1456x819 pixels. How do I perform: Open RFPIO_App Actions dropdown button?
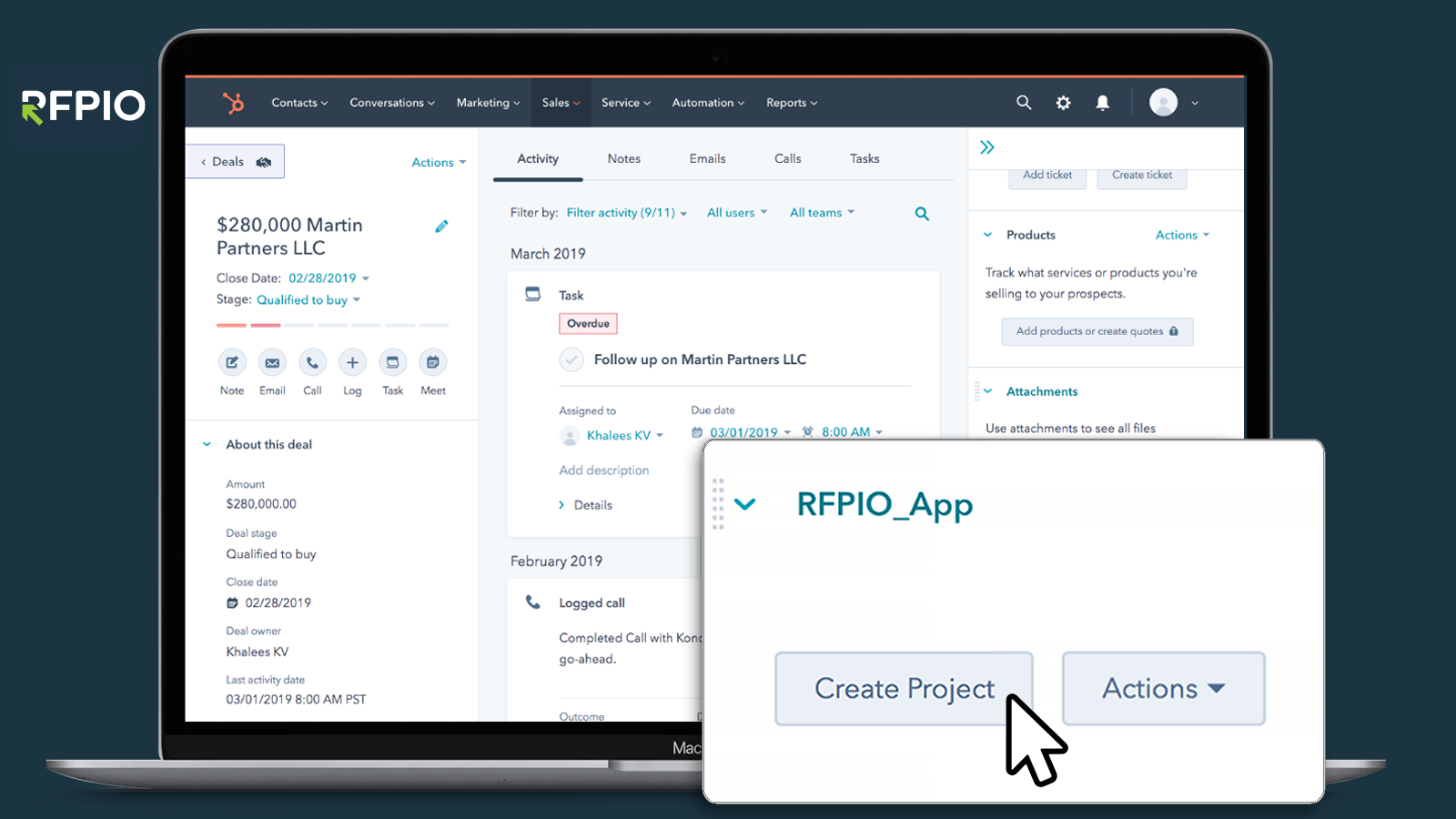pos(1164,689)
